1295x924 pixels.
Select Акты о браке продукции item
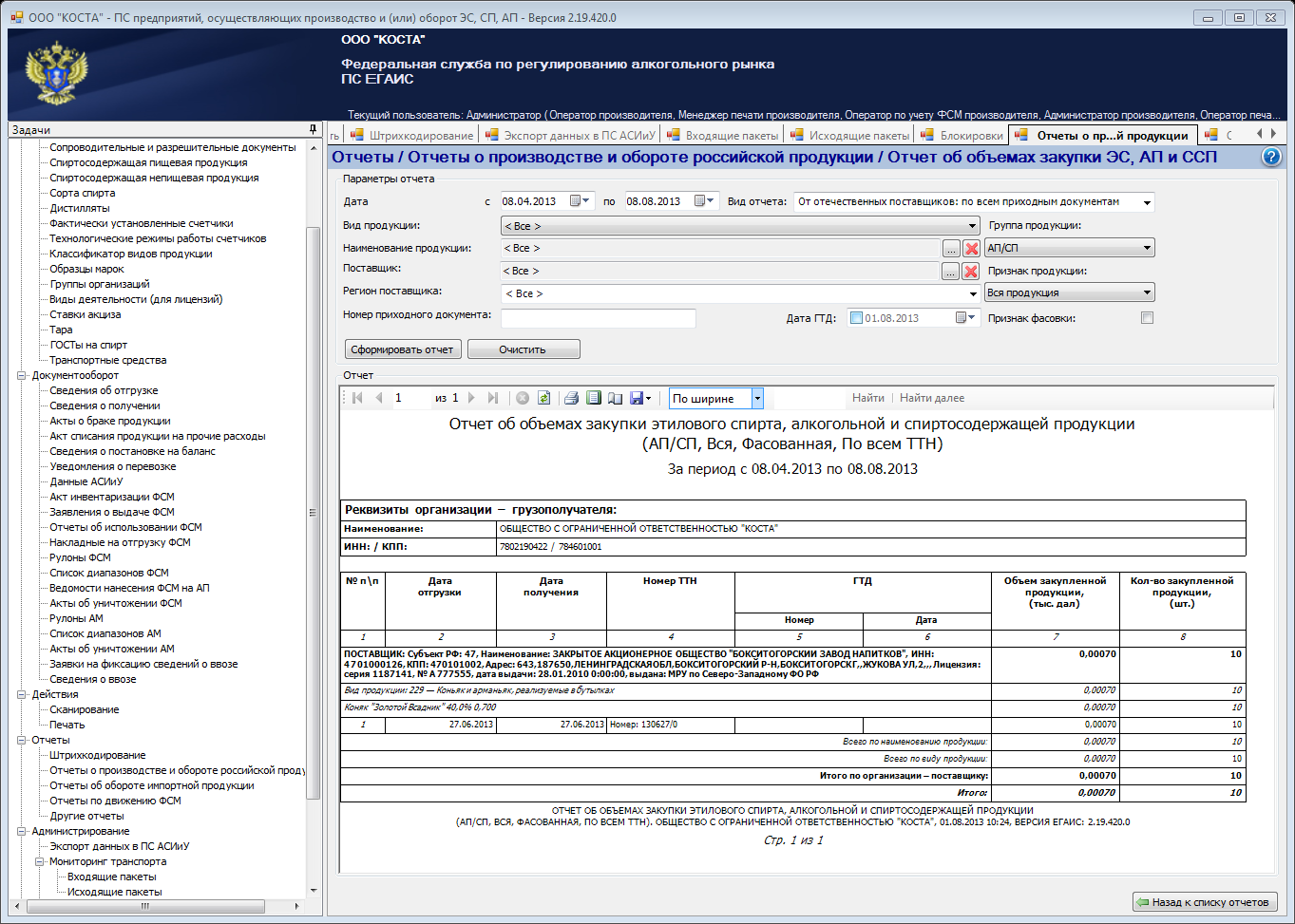[110, 421]
